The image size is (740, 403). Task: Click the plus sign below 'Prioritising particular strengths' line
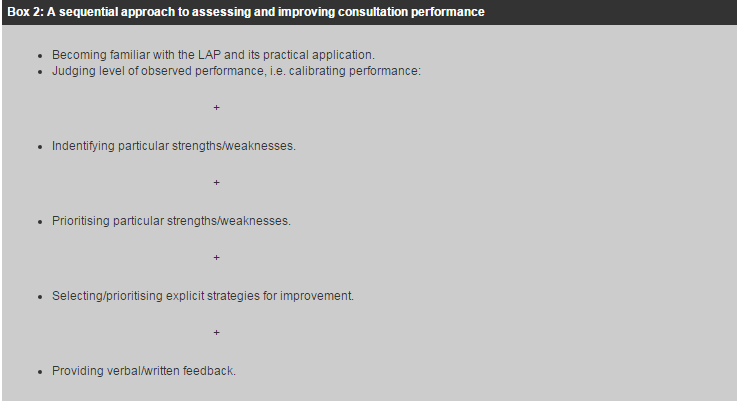[216, 258]
